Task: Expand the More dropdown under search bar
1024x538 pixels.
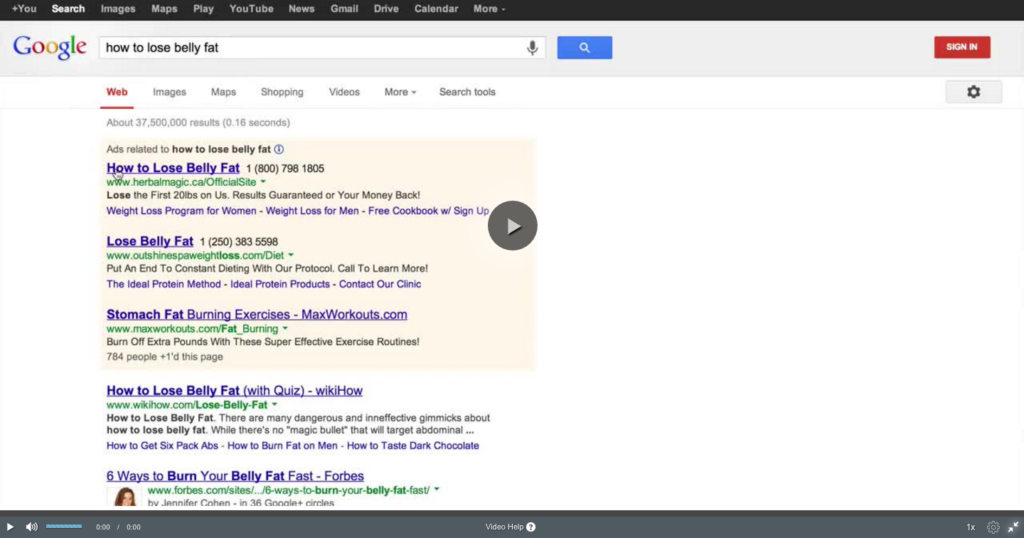Action: point(400,92)
